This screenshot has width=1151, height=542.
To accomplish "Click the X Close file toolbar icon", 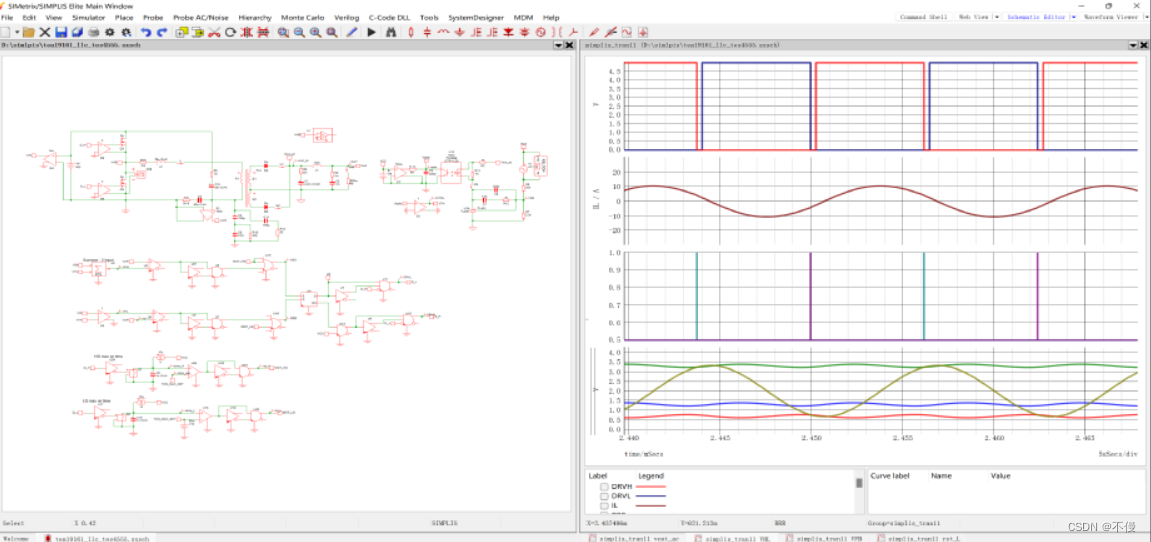I will [x=45, y=32].
